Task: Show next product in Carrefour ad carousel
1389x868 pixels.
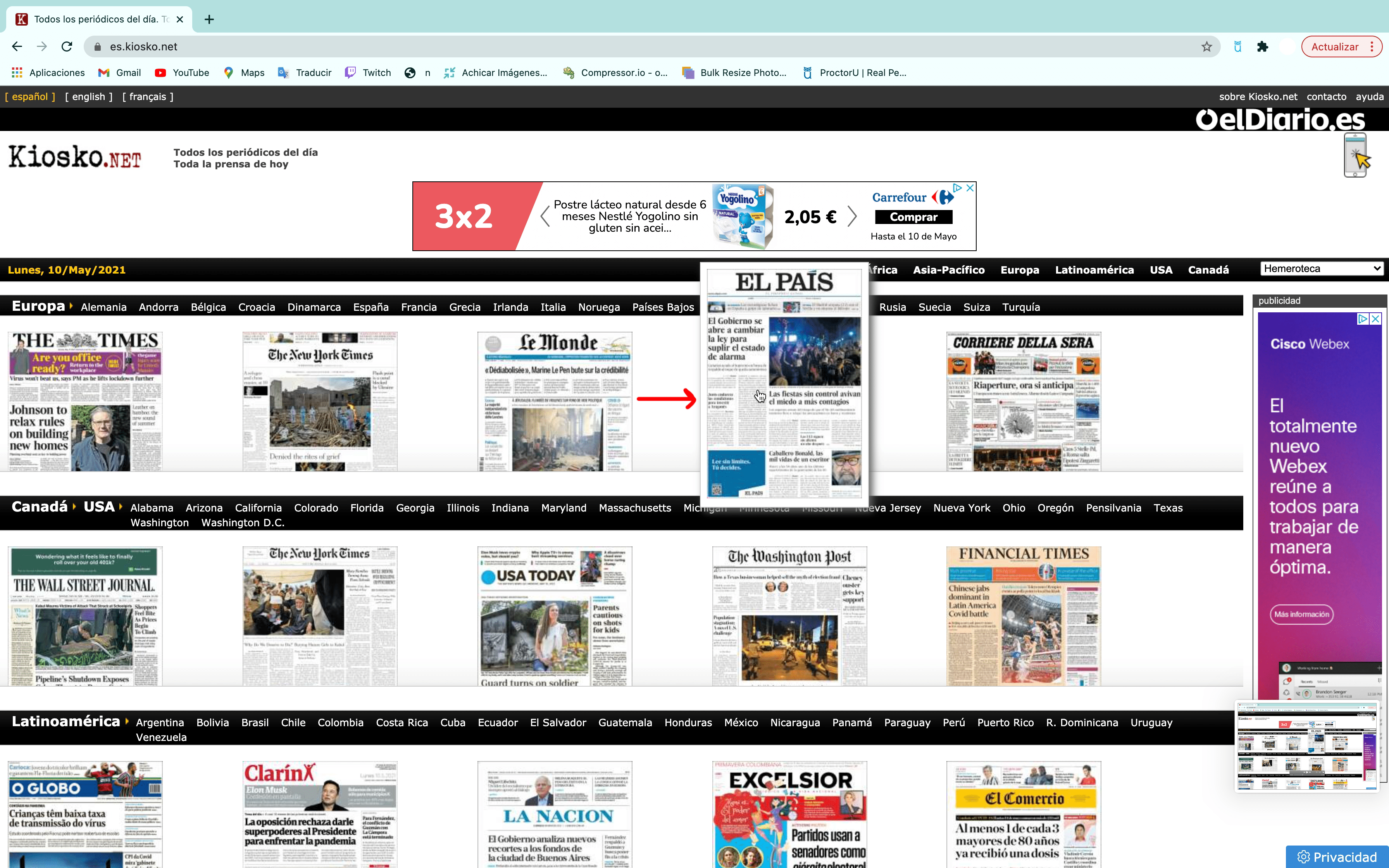Action: pyautogui.click(x=852, y=217)
